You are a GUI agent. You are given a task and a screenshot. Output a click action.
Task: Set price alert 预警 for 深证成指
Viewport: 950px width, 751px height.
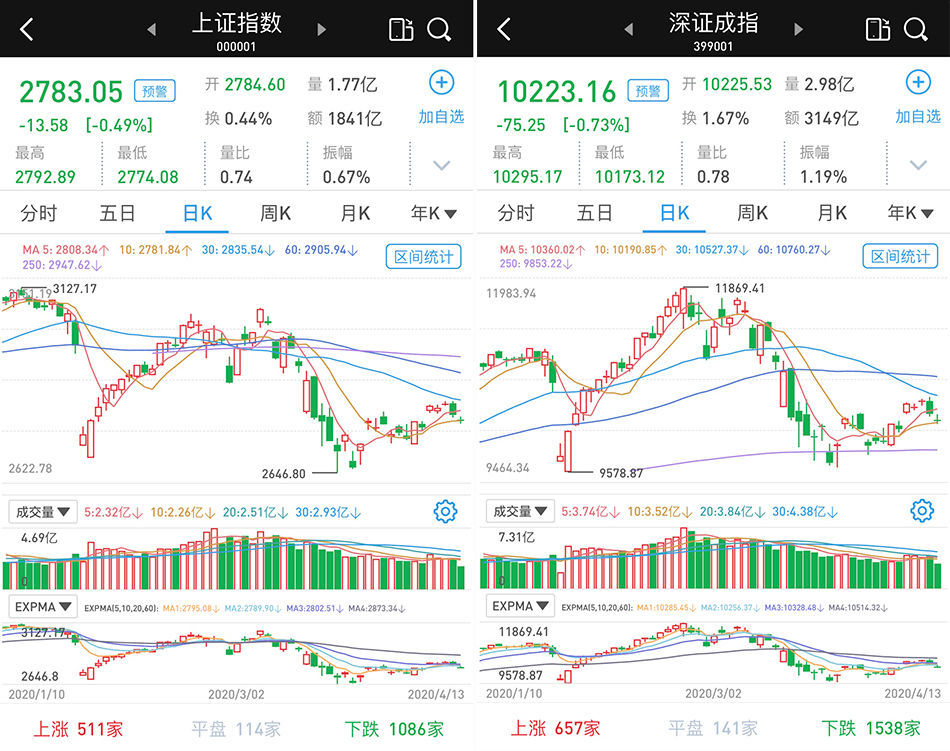648,91
